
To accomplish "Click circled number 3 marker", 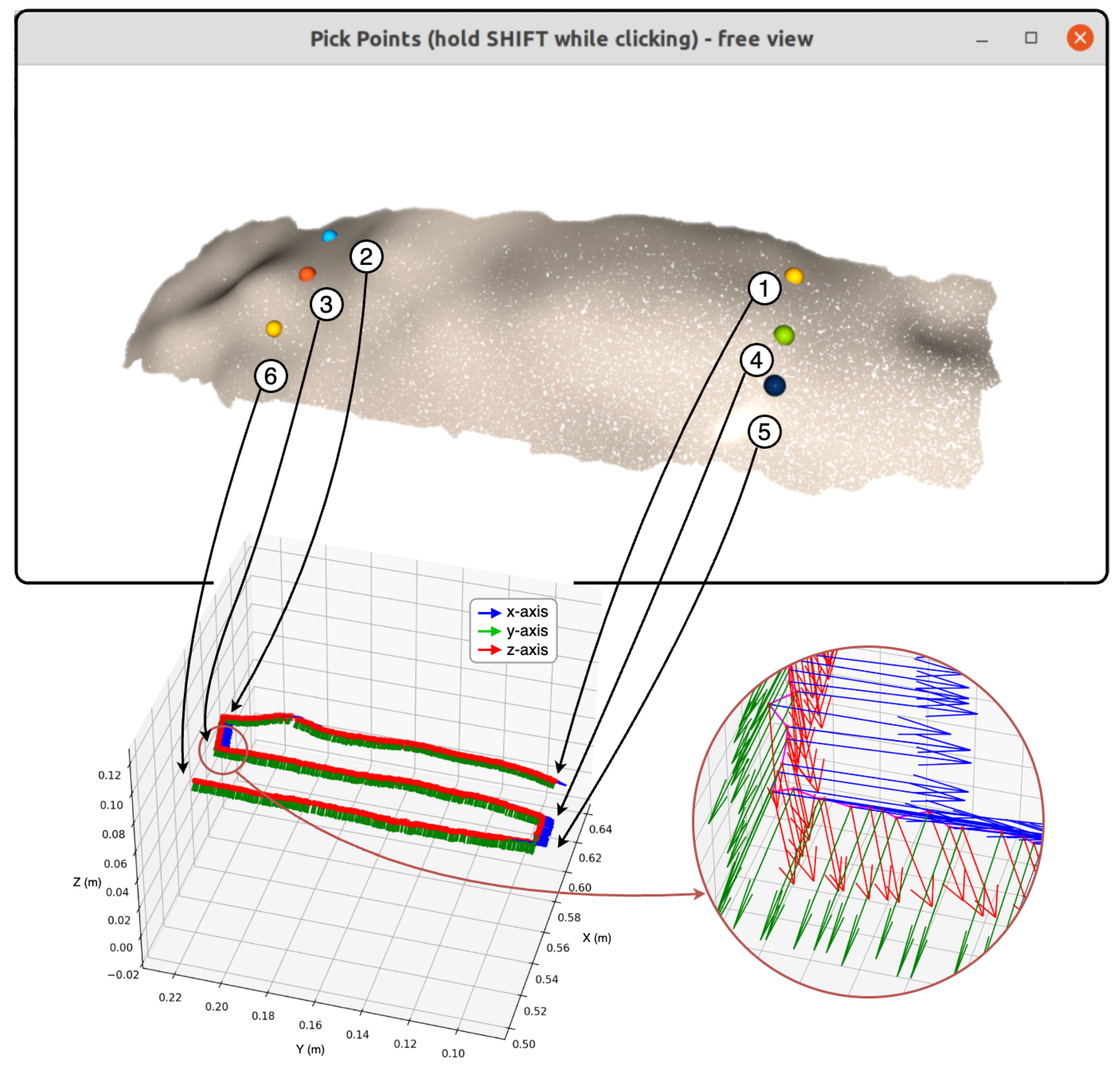I will [326, 304].
